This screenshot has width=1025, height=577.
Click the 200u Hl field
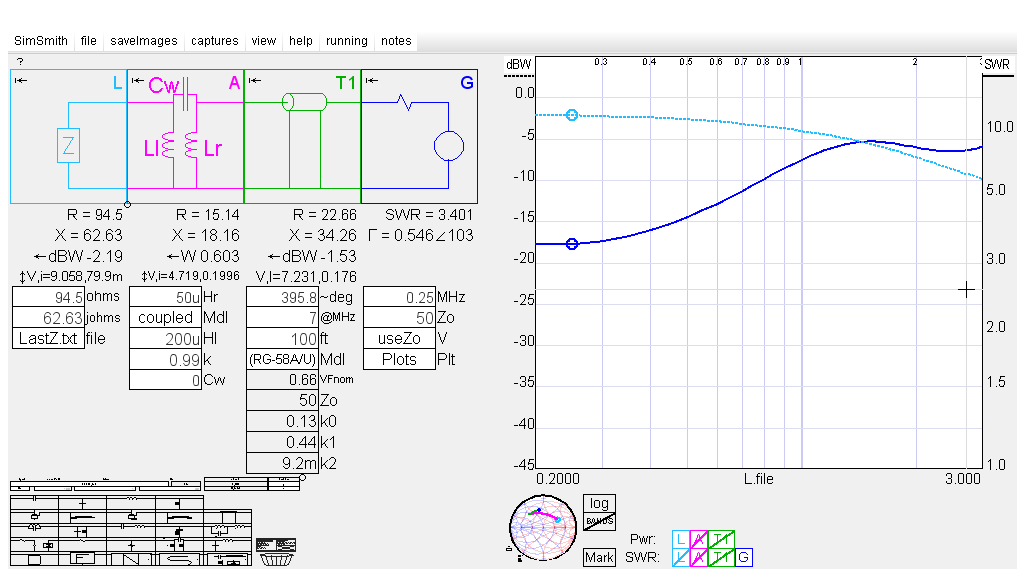click(165, 338)
